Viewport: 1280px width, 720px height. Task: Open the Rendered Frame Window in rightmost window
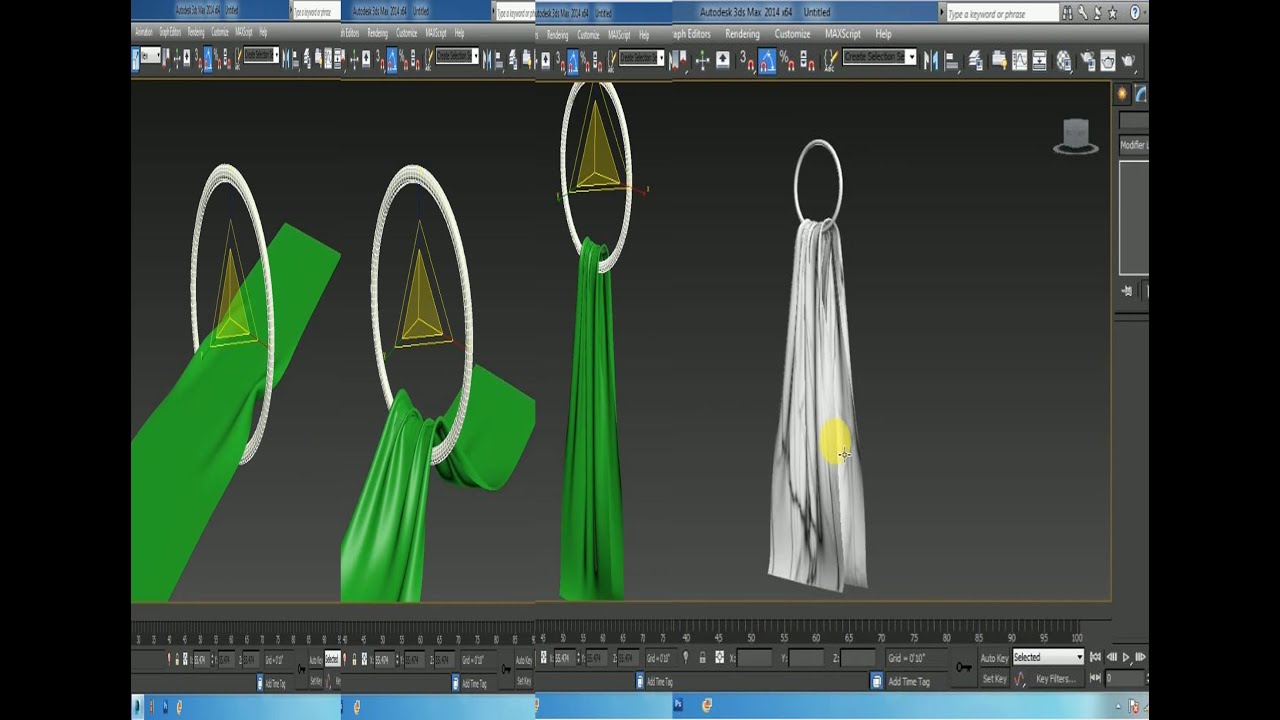point(1107,60)
